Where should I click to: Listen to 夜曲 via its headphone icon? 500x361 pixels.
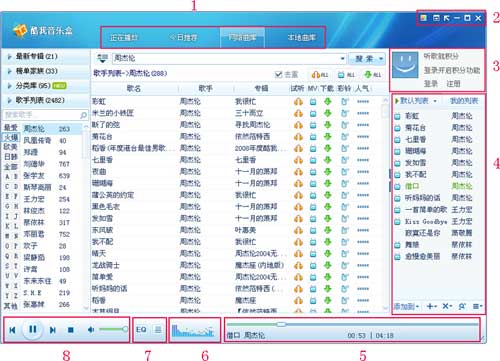(298, 172)
